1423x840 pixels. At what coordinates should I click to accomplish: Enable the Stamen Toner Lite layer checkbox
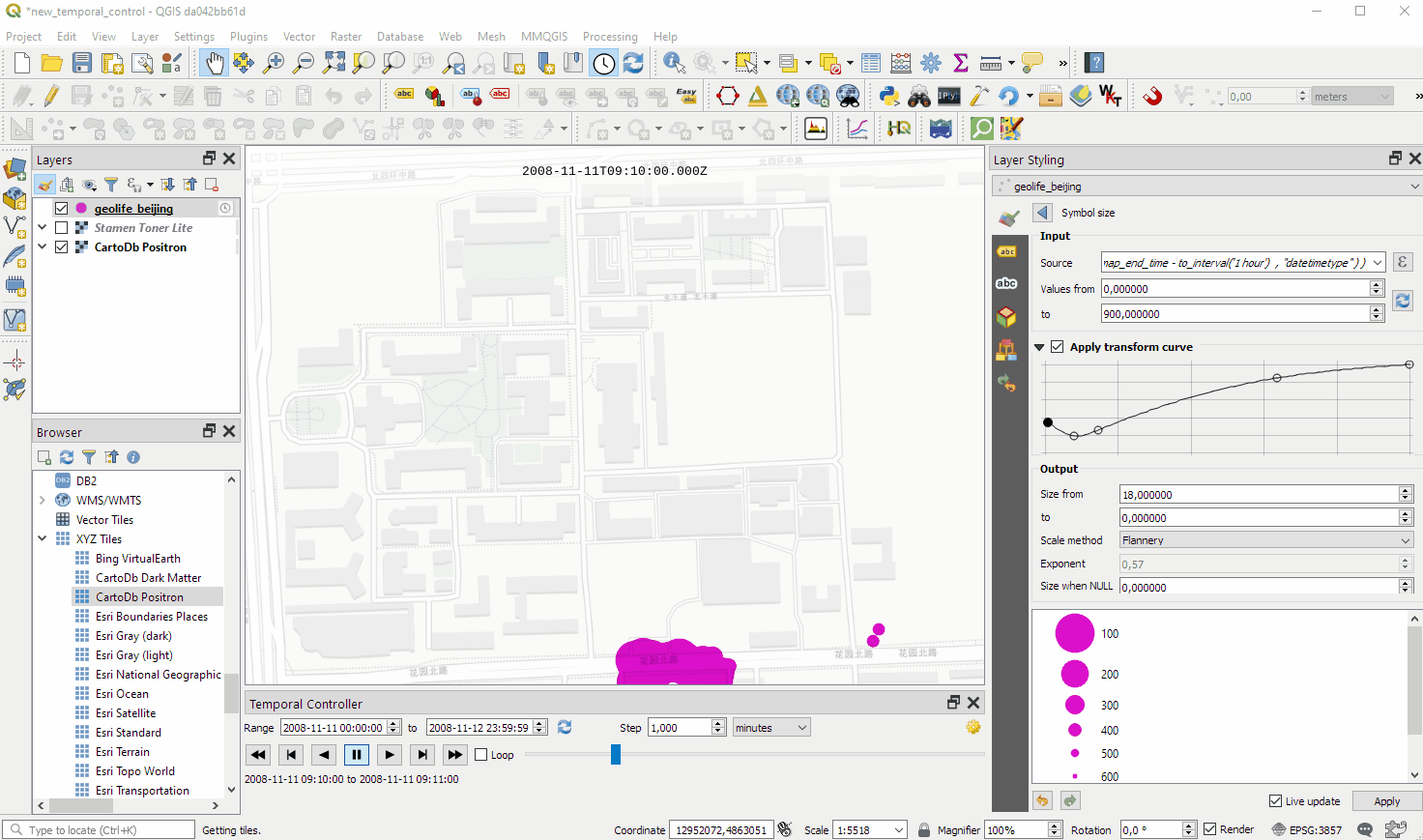tap(62, 228)
